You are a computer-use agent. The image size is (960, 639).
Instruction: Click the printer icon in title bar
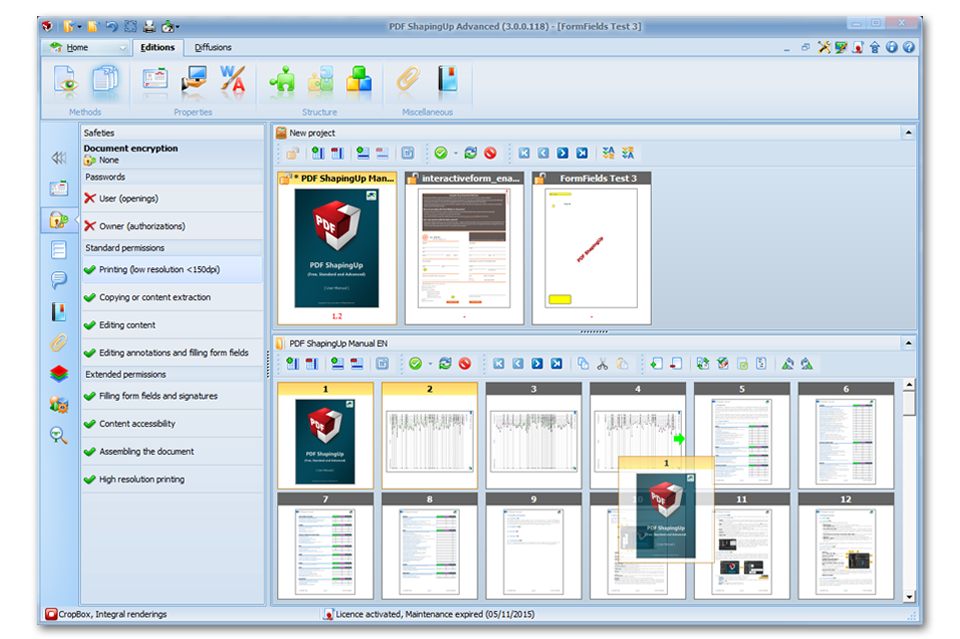[149, 26]
